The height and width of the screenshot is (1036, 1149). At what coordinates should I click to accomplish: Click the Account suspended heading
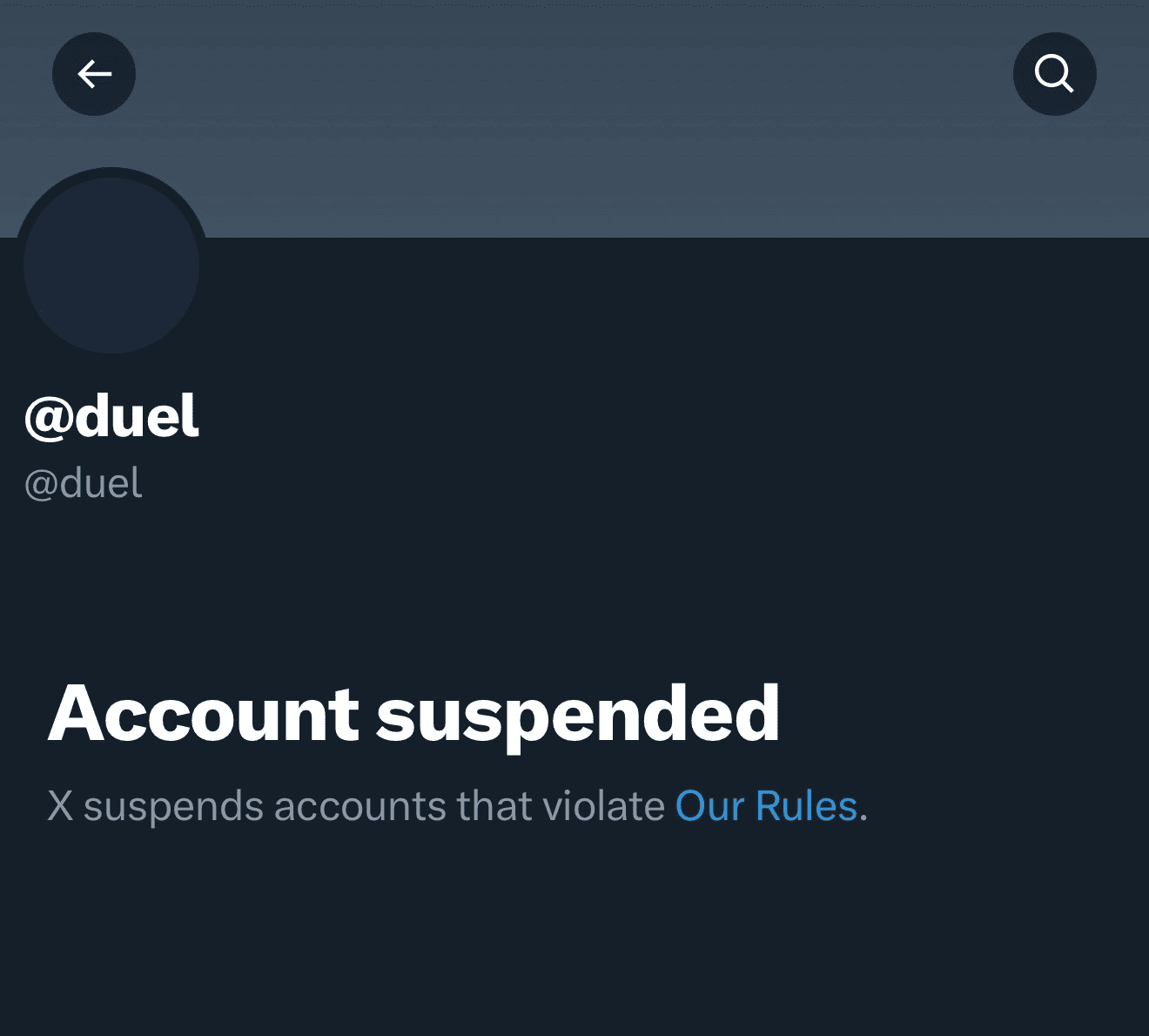[415, 714]
